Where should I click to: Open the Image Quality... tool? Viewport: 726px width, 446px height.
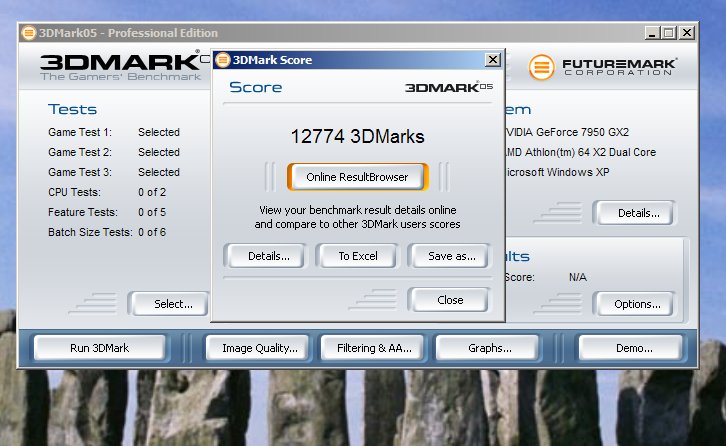click(x=258, y=348)
